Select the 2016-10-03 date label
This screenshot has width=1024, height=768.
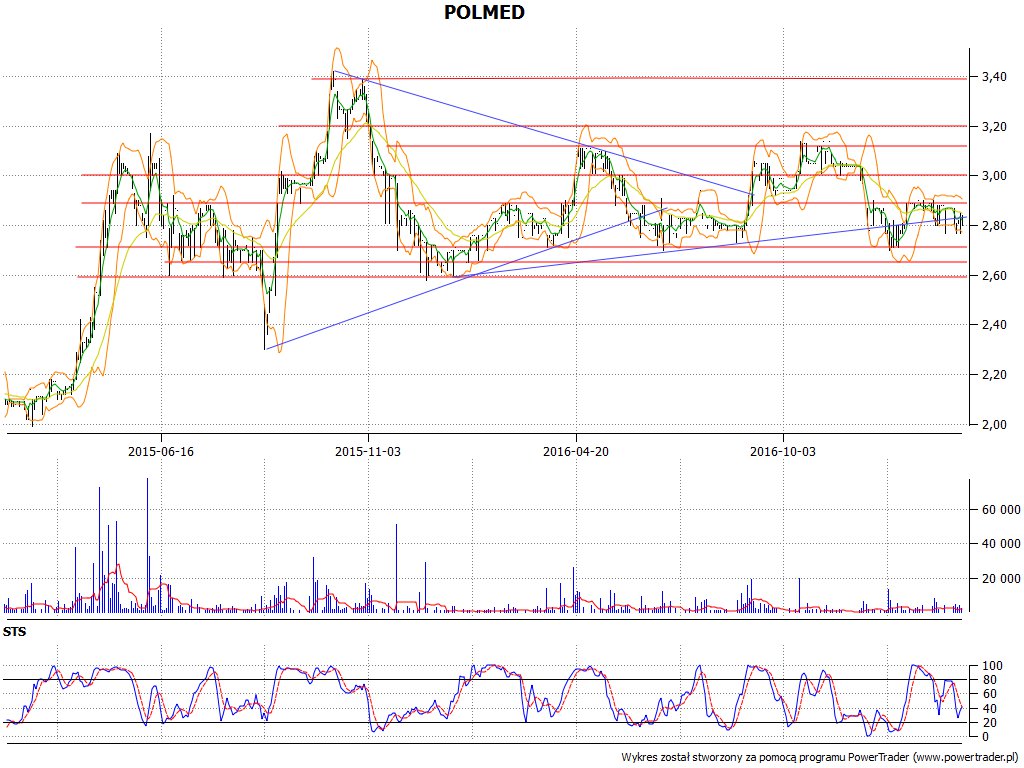click(x=782, y=451)
